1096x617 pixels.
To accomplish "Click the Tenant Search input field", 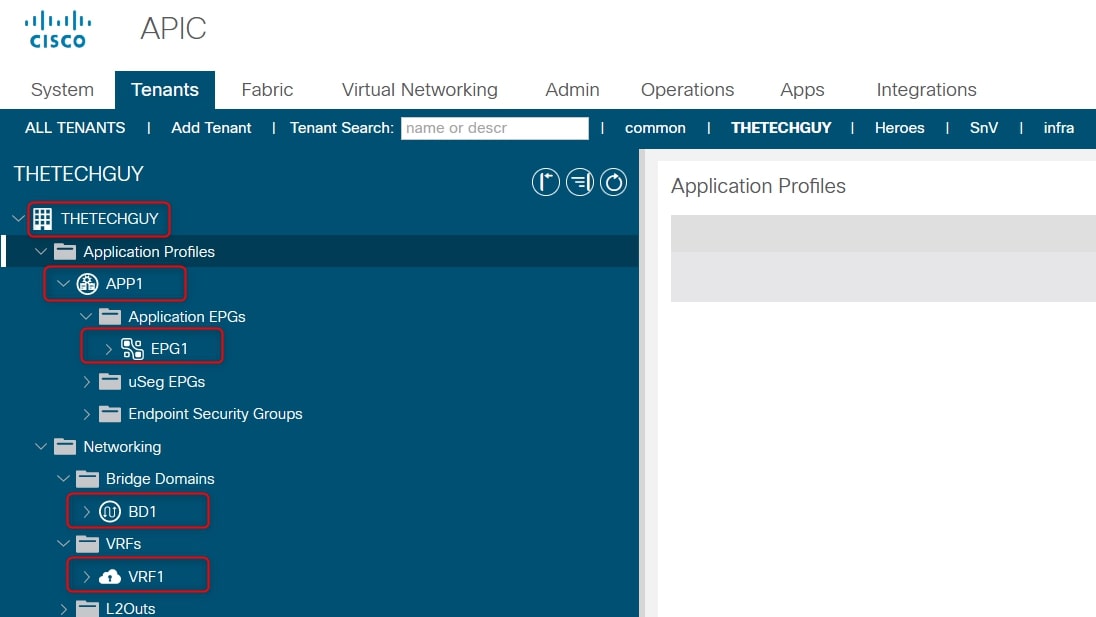I will click(494, 128).
